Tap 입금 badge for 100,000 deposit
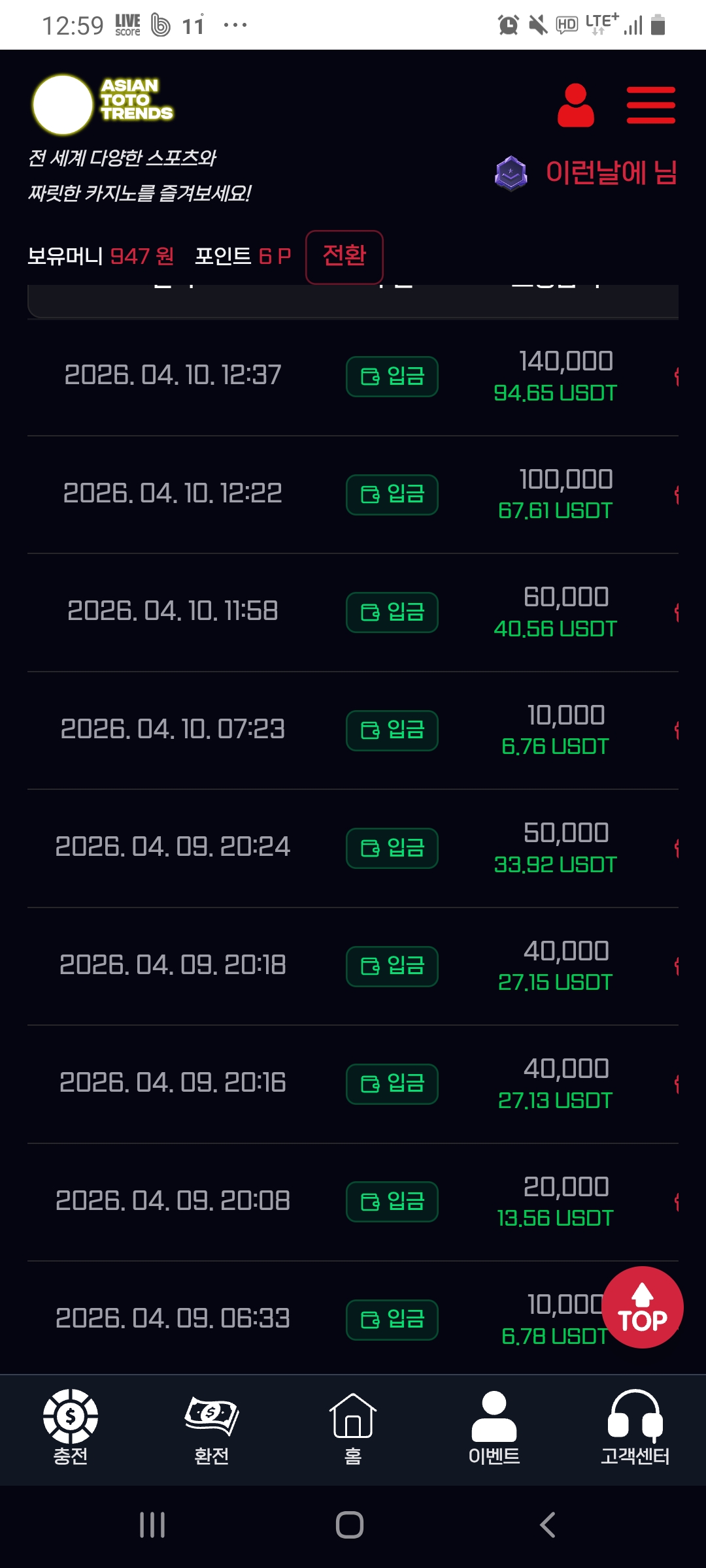Viewport: 706px width, 1568px height. point(392,495)
